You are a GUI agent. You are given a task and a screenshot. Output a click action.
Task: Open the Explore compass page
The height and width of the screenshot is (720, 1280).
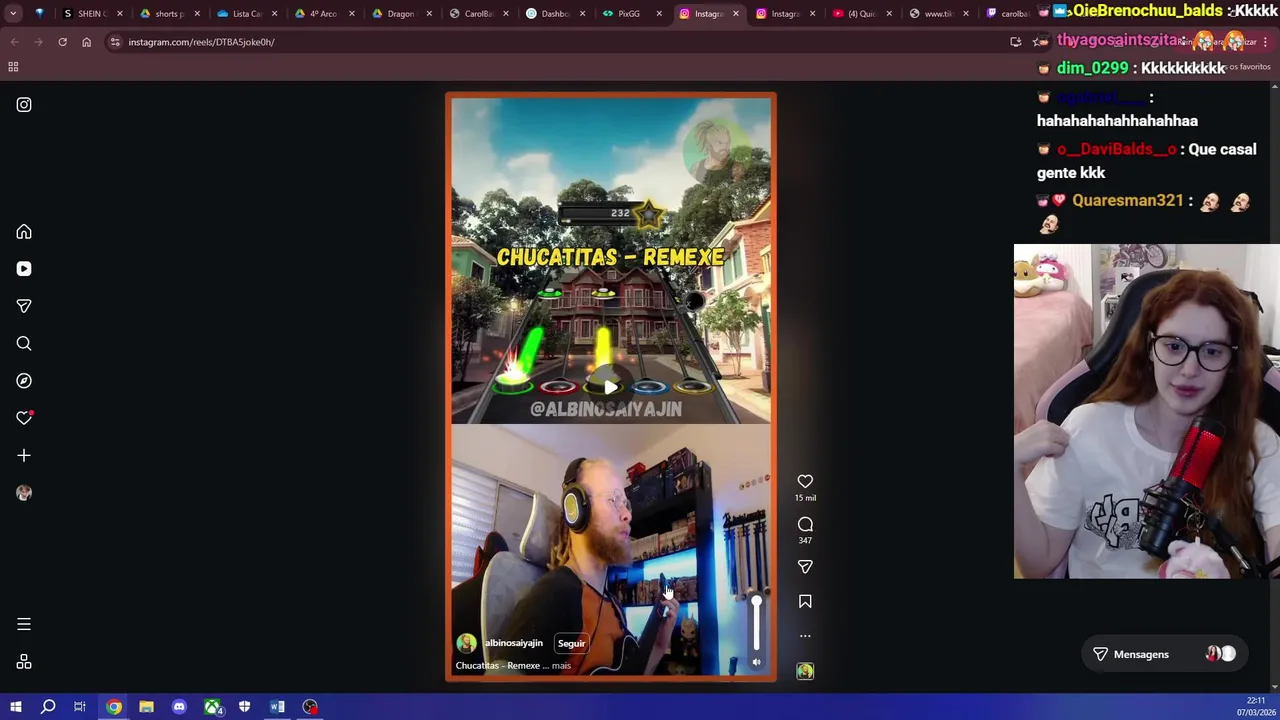(x=24, y=381)
